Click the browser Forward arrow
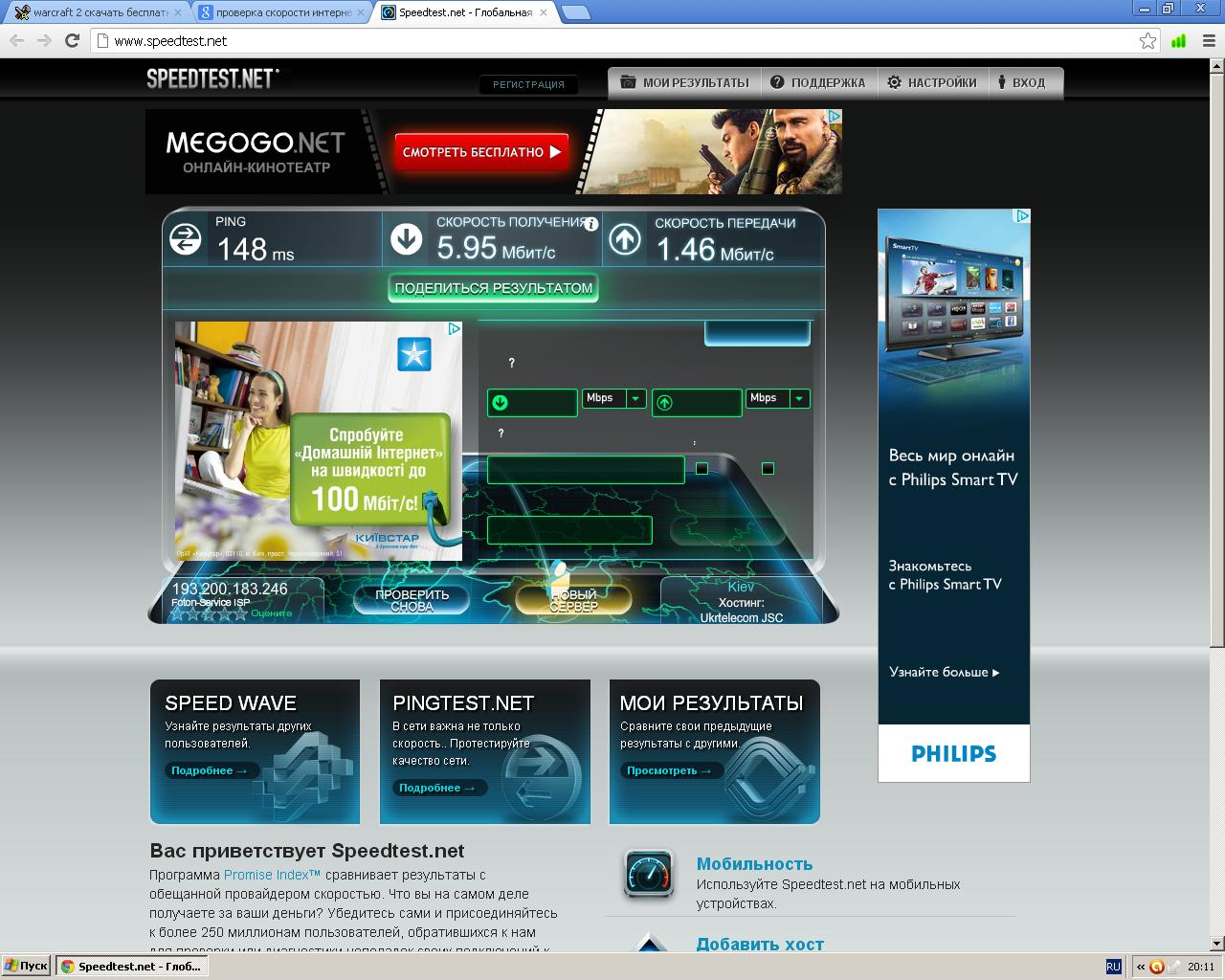Image resolution: width=1225 pixels, height=980 pixels. click(44, 40)
